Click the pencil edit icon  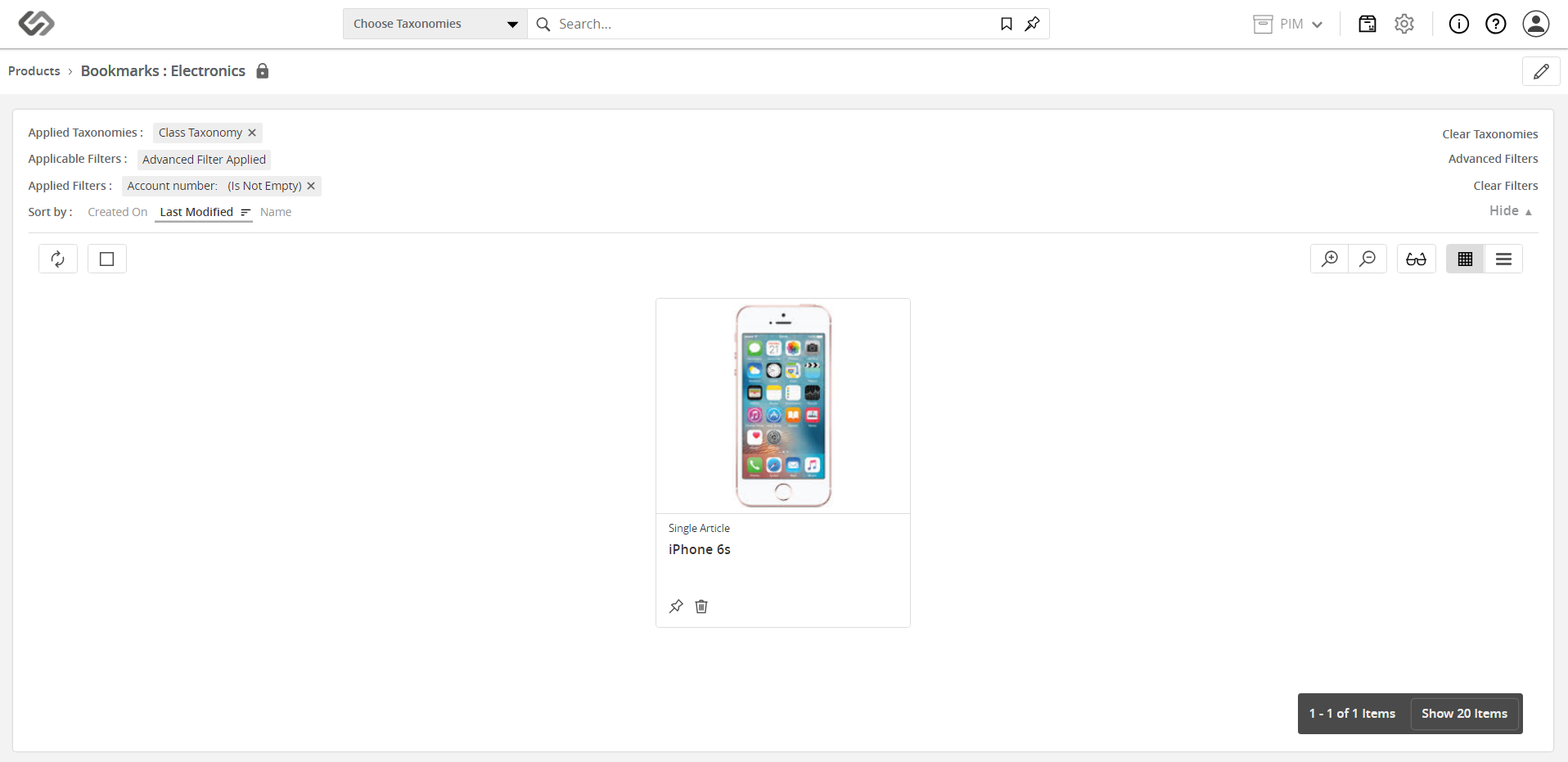pos(1541,71)
